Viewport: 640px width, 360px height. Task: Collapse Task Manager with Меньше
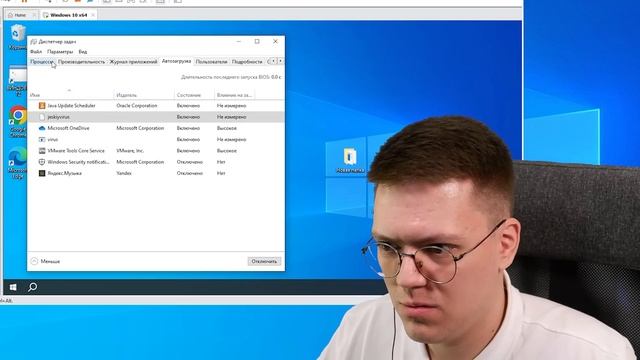tap(45, 261)
